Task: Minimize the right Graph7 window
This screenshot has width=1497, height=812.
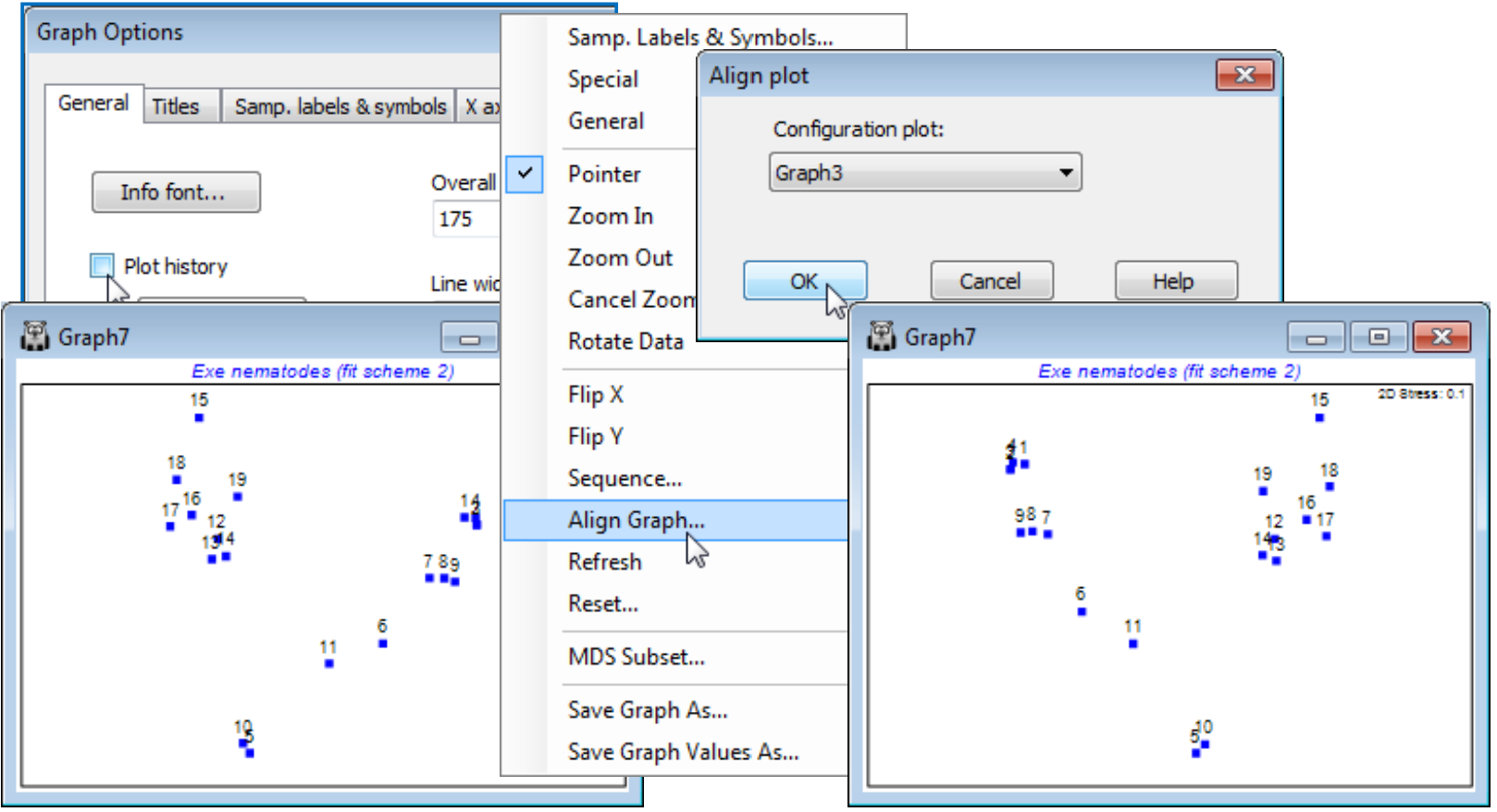Action: pos(1317,338)
